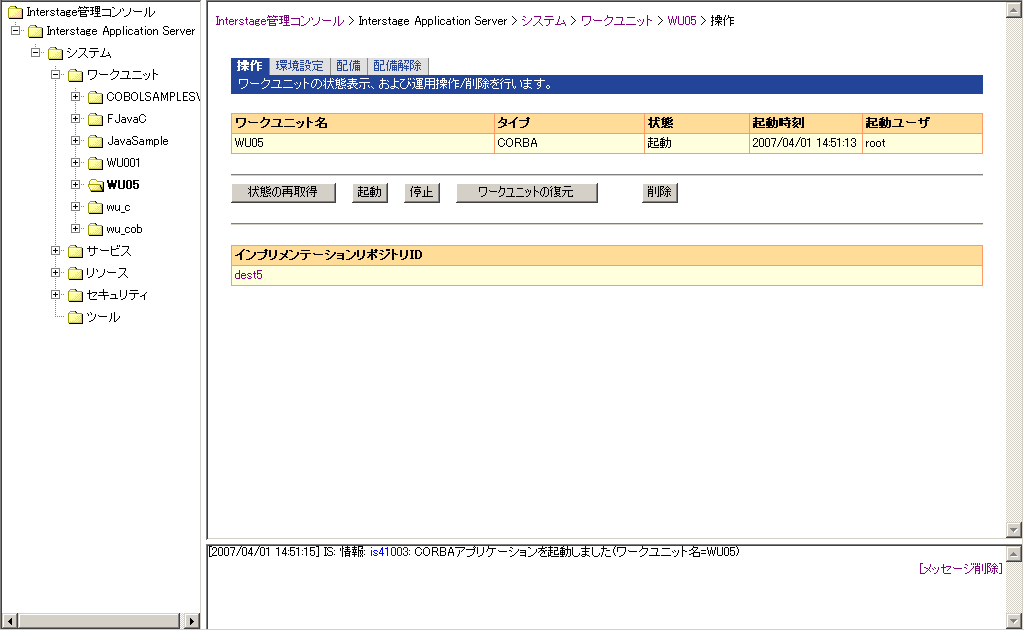Expand the リソース tree node

click(56, 272)
